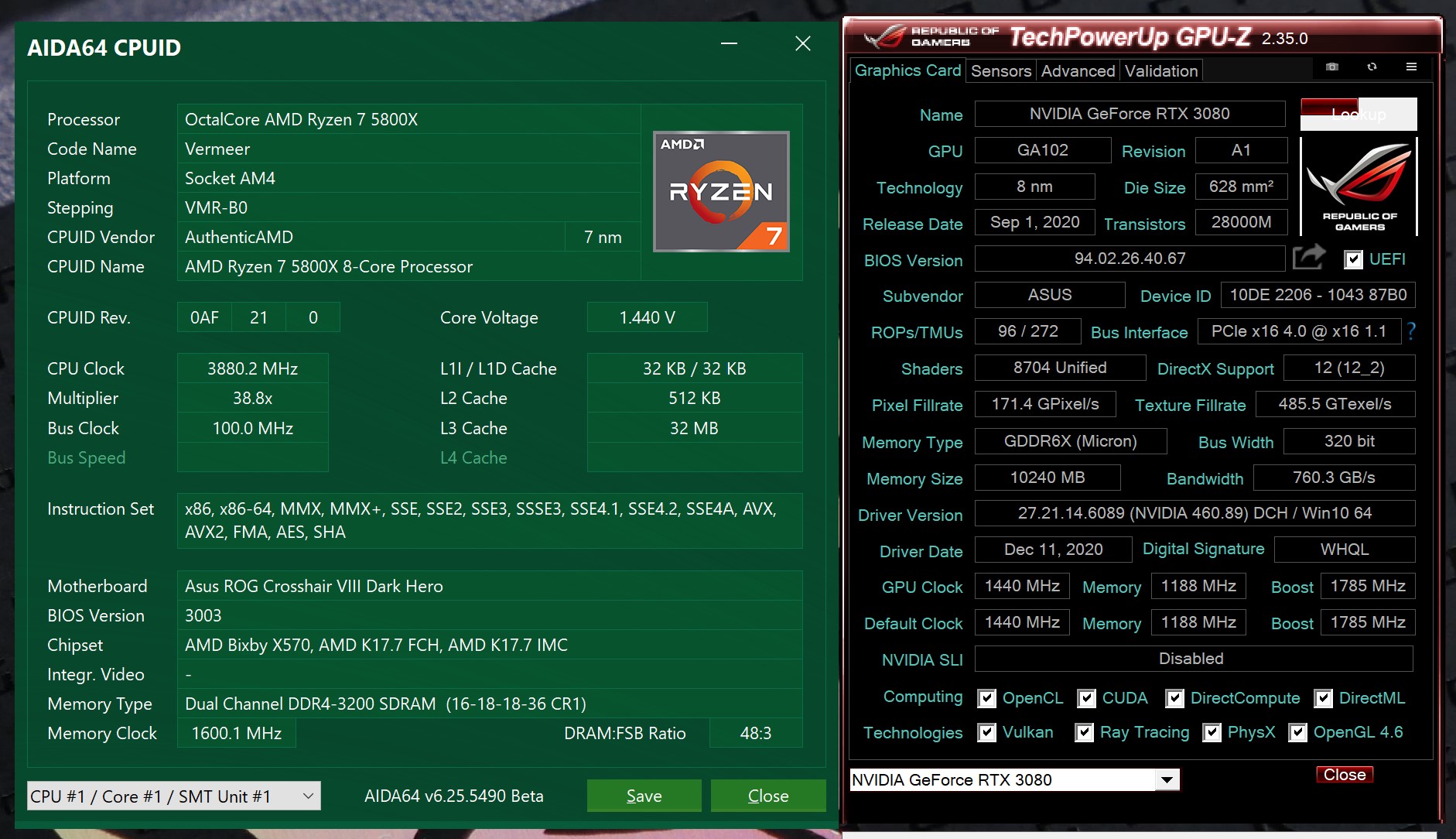Click the GPU GA102 value field
This screenshot has width=1456, height=839.
coord(1042,150)
